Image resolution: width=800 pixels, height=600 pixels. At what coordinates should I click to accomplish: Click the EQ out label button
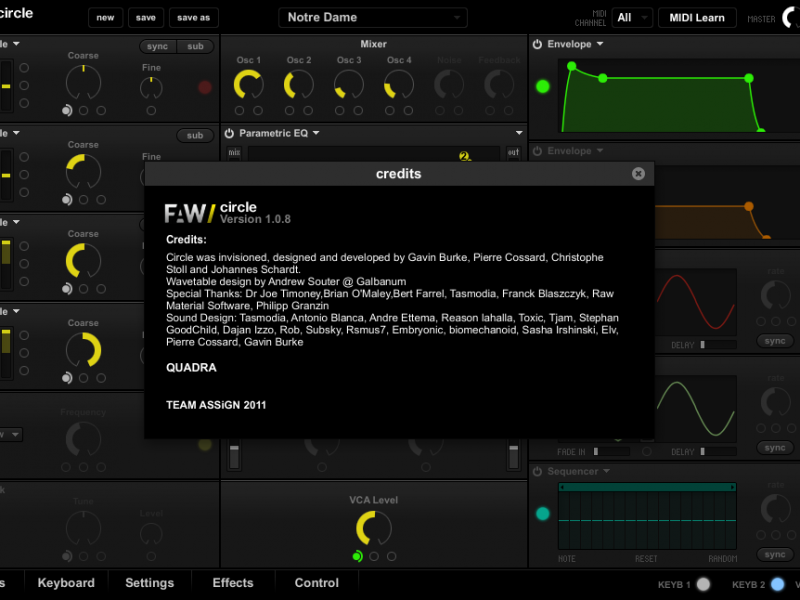coord(513,152)
